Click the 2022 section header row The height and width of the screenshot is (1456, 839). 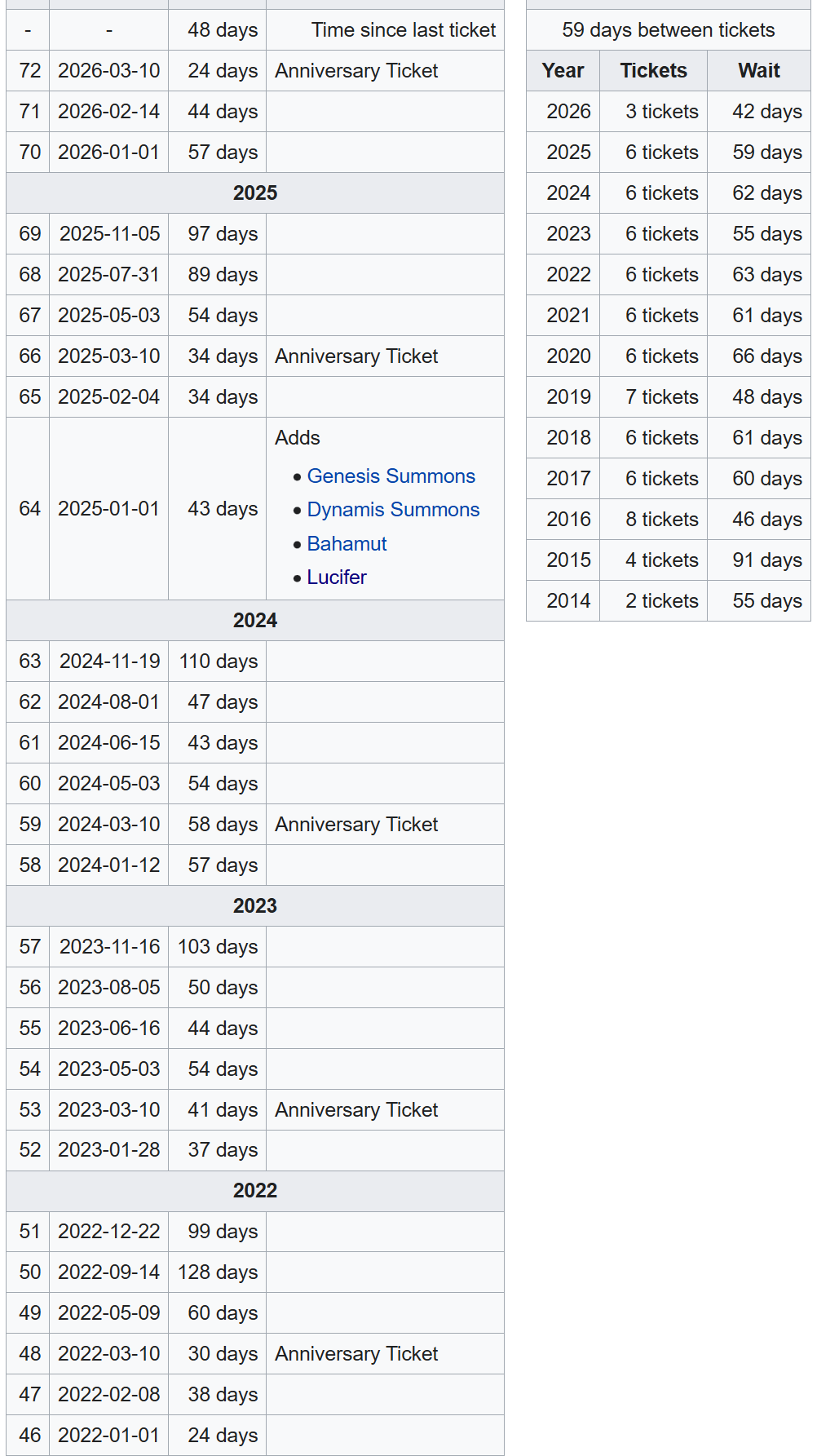tap(255, 1191)
